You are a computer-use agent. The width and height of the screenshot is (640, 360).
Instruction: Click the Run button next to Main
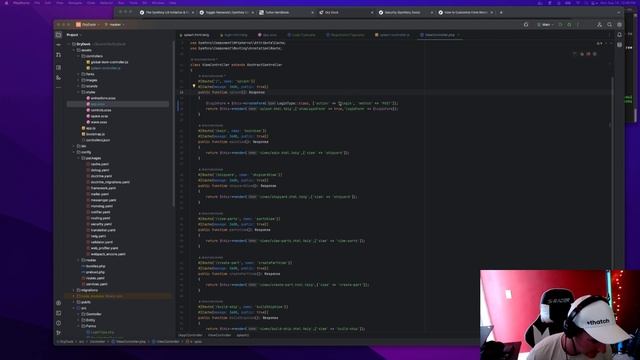tap(560, 25)
